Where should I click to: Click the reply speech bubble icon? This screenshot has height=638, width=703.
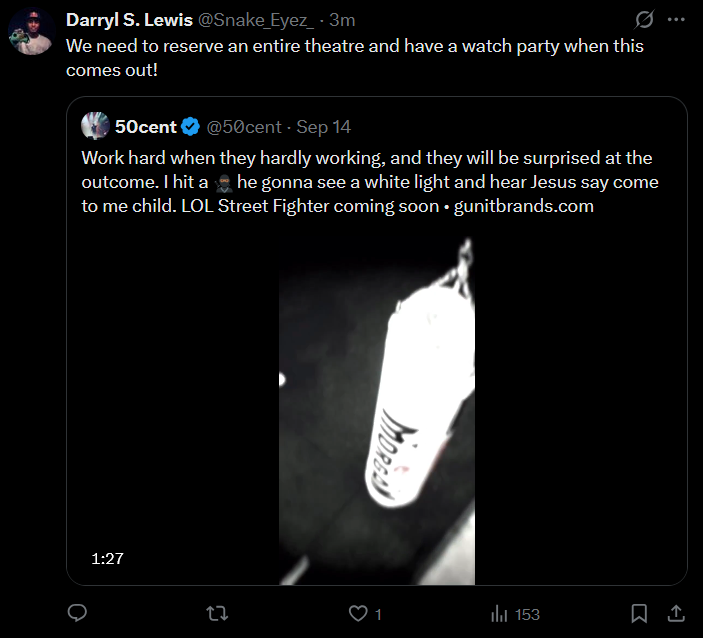77,614
